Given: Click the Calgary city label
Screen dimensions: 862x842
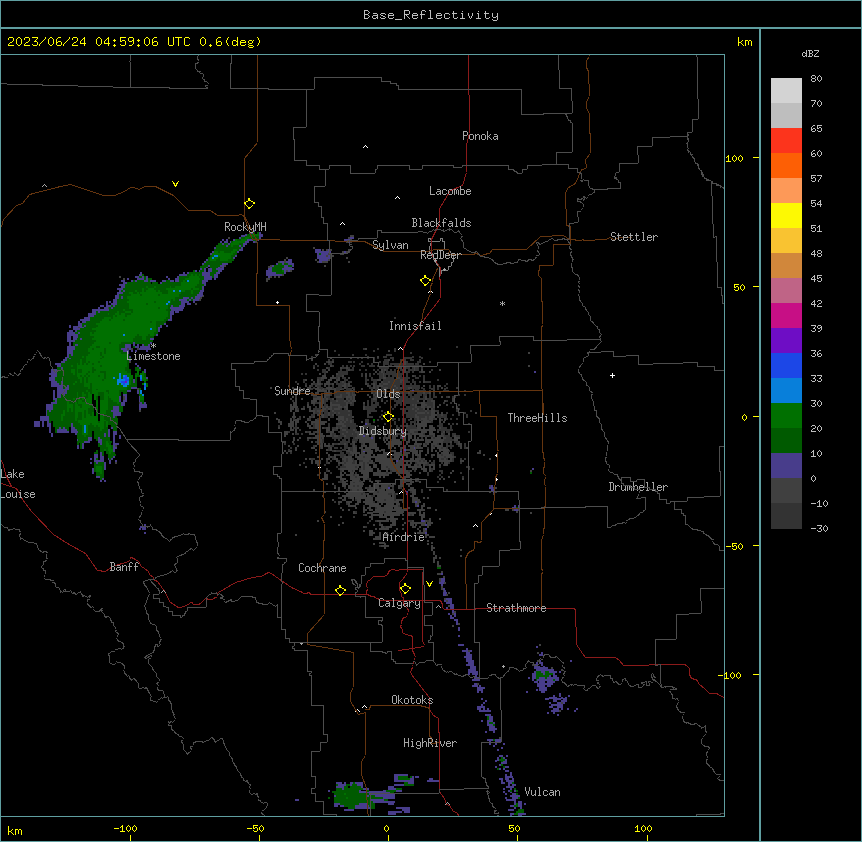Looking at the screenshot, I should 399,603.
